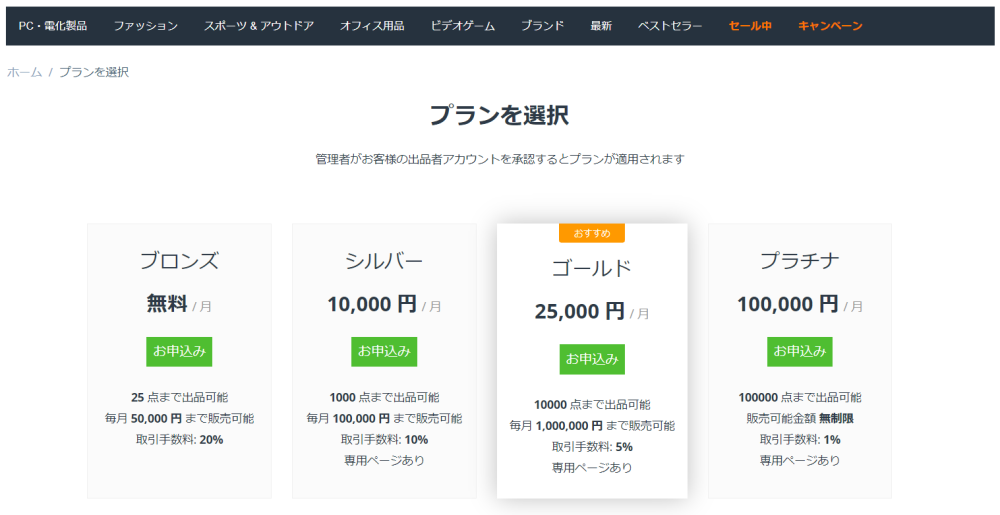Open the PC・電化製品 menu
The height and width of the screenshot is (515, 1000).
[53, 26]
